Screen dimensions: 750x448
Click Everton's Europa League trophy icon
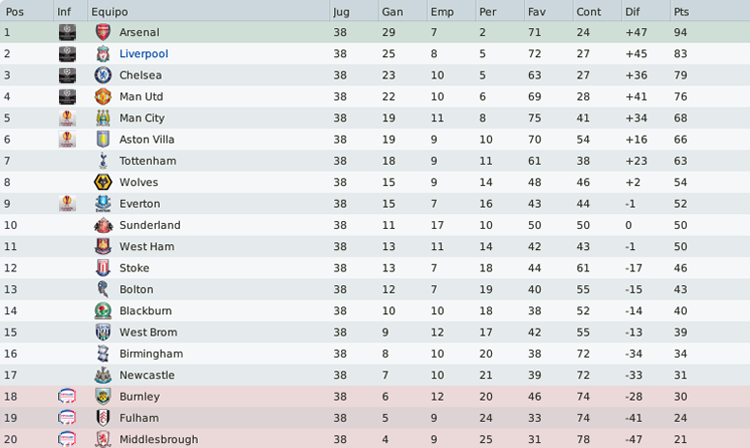click(67, 203)
